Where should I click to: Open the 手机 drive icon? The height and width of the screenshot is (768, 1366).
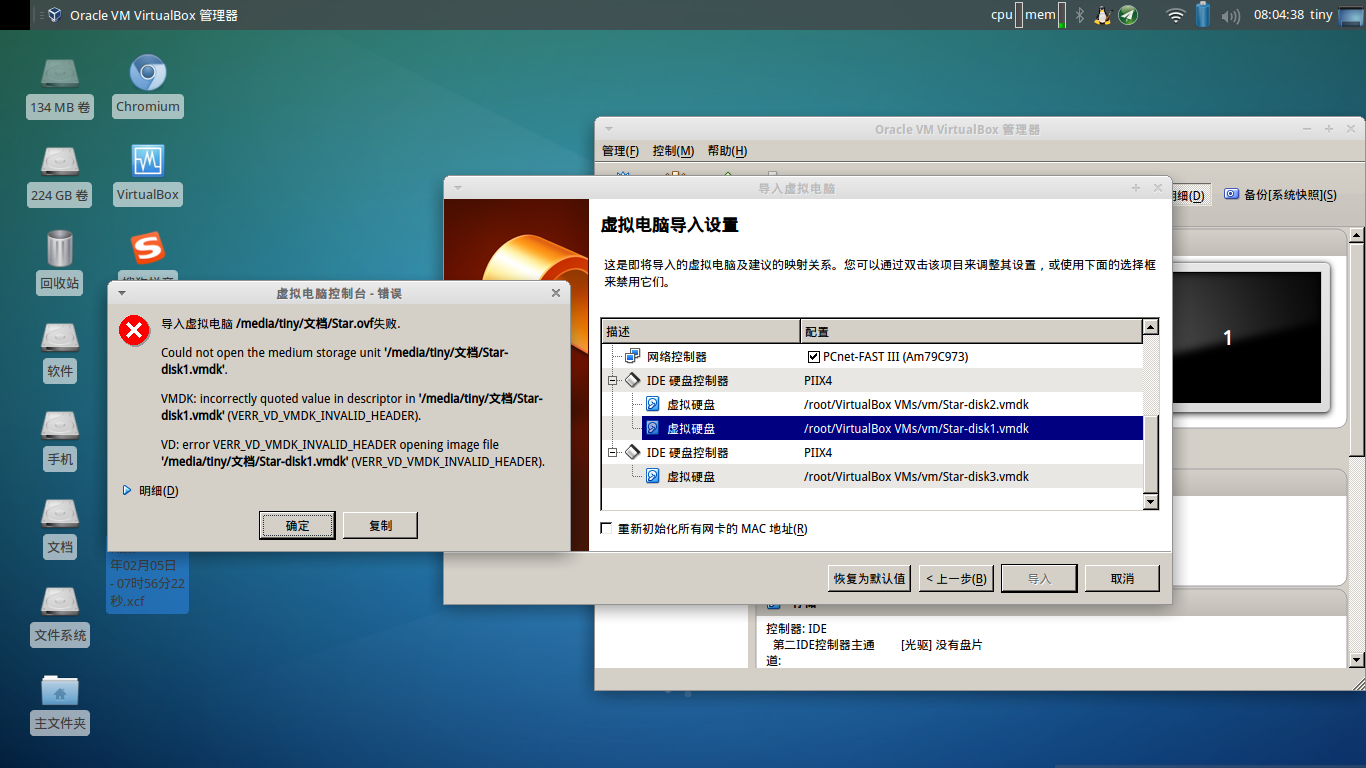click(x=60, y=424)
